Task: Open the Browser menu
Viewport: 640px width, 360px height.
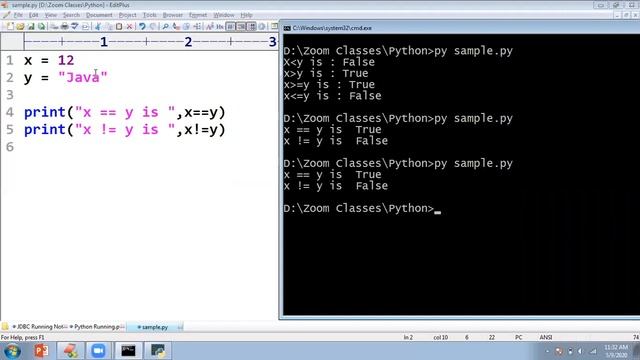Action: (x=173, y=15)
